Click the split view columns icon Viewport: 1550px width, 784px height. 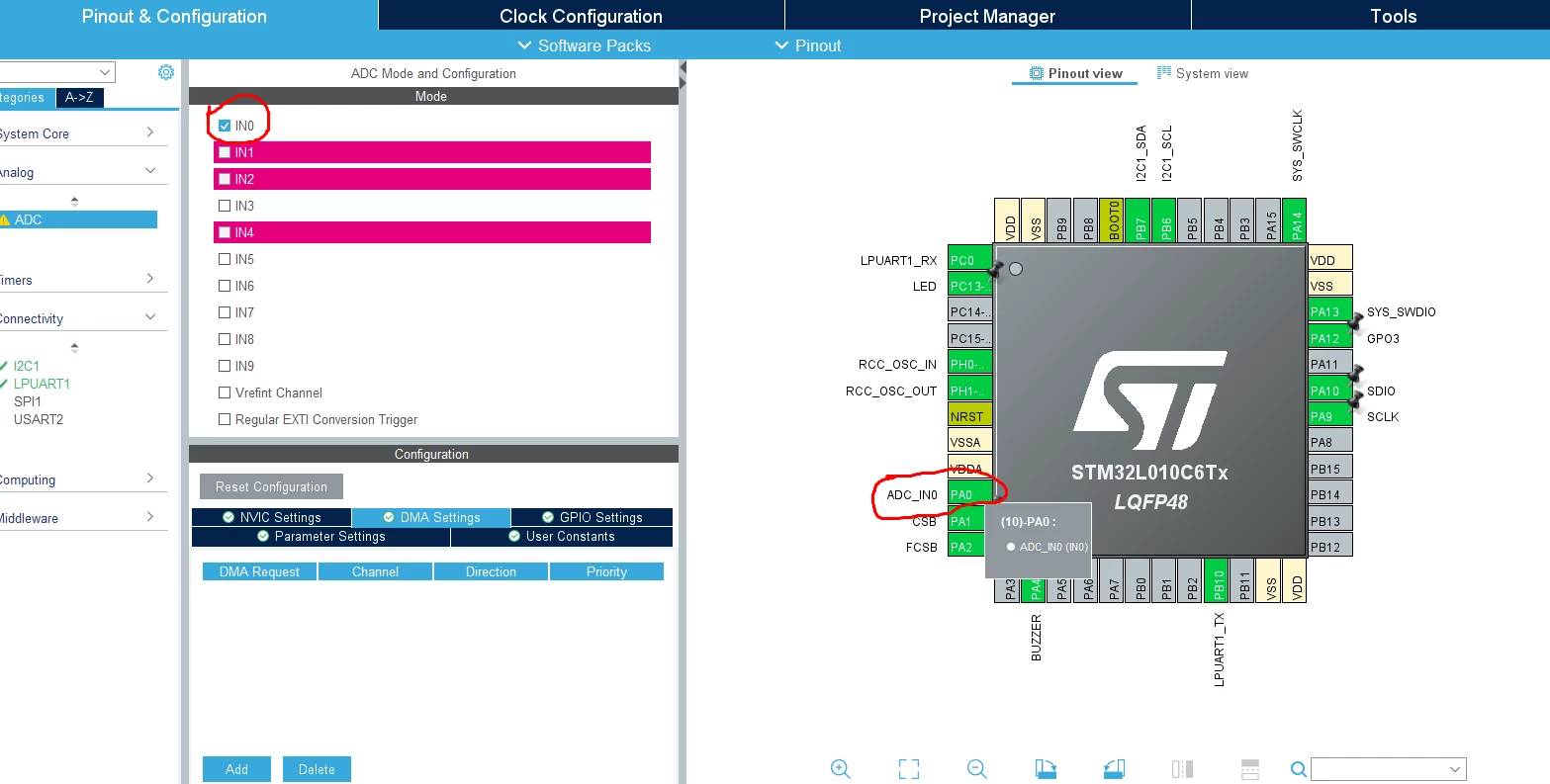tap(1182, 769)
